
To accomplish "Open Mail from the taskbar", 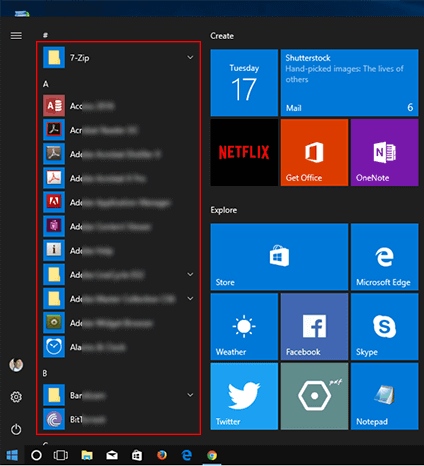I will coord(112,455).
